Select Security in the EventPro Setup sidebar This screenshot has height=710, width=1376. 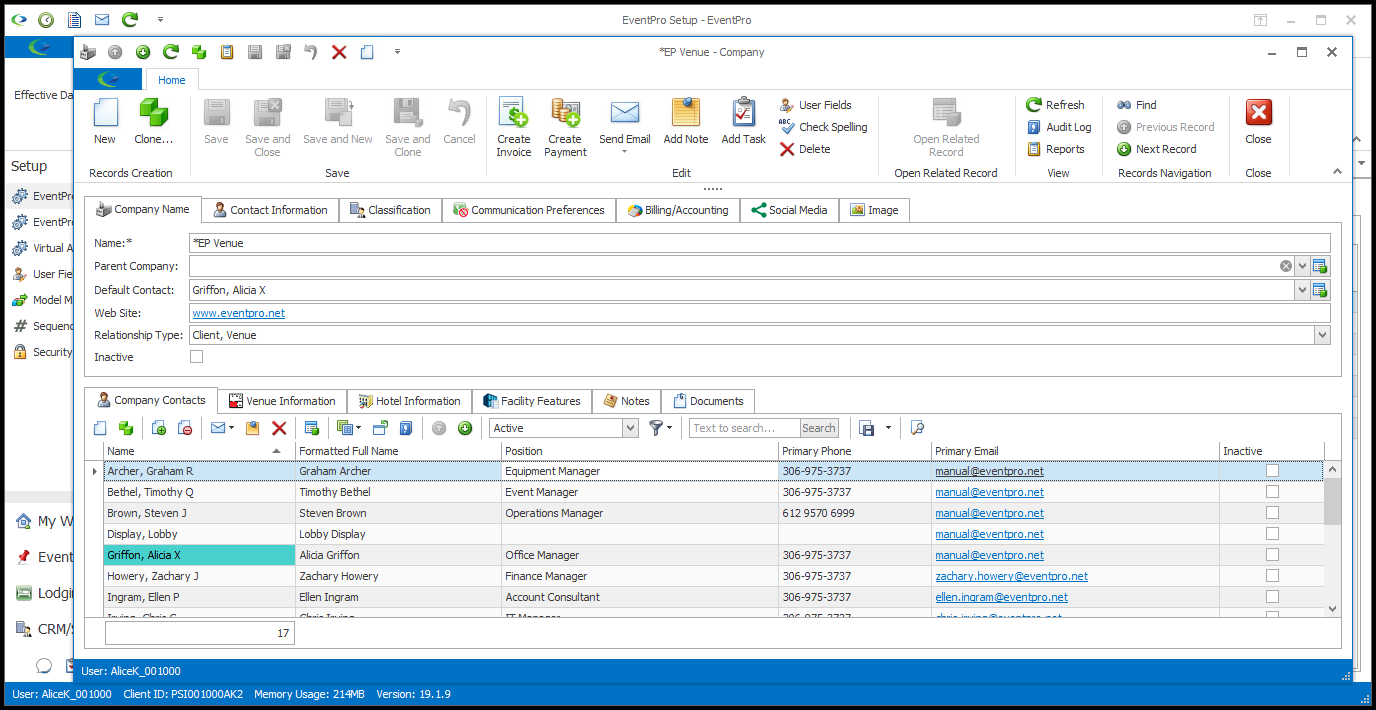(42, 352)
